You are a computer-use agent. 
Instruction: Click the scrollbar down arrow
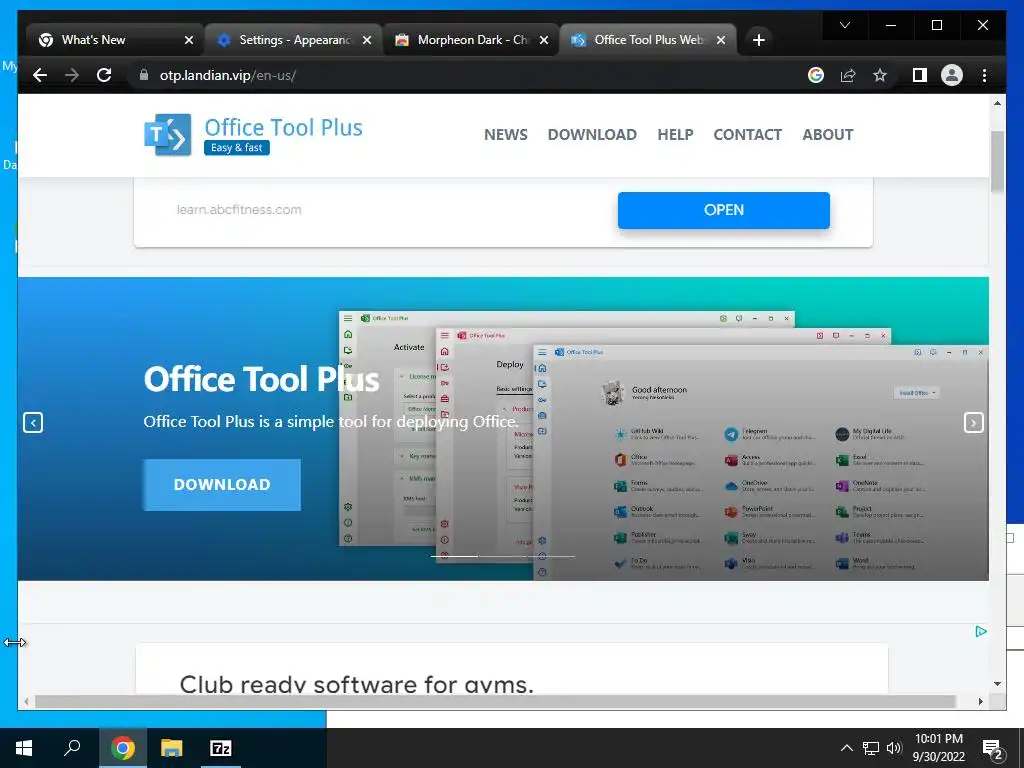(997, 684)
